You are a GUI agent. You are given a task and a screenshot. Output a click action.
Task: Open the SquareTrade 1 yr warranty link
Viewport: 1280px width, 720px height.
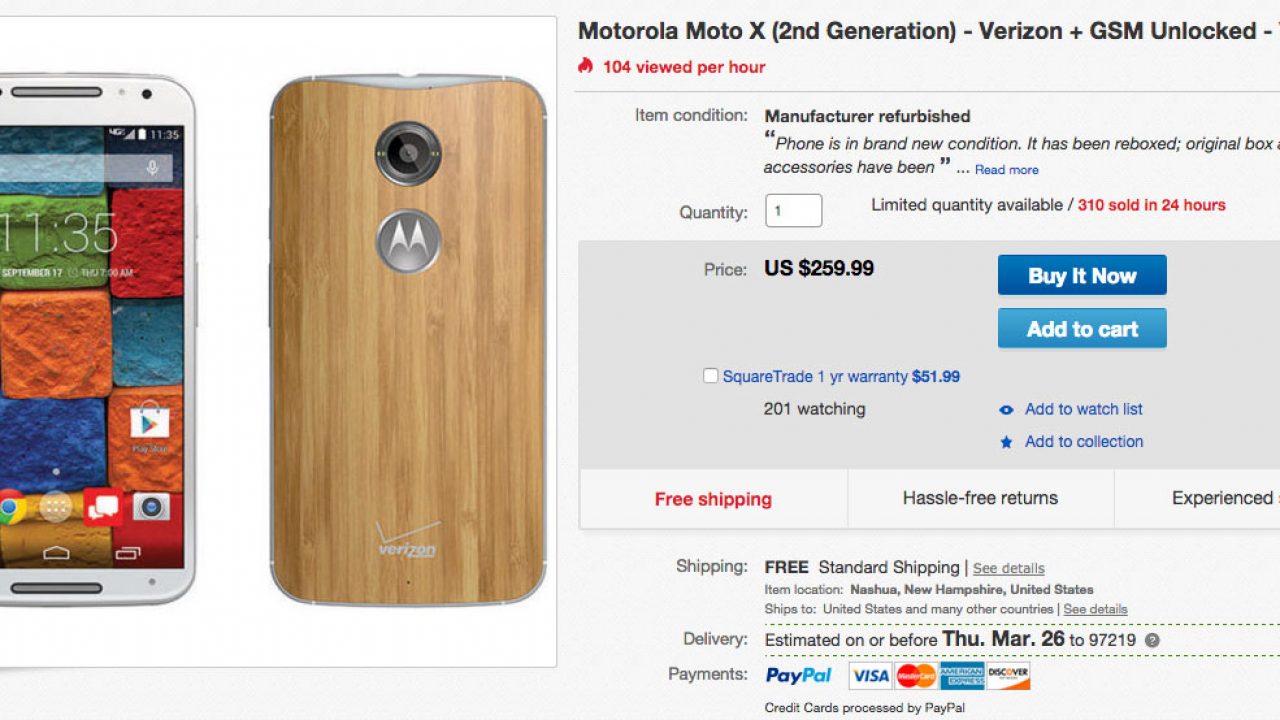click(815, 377)
